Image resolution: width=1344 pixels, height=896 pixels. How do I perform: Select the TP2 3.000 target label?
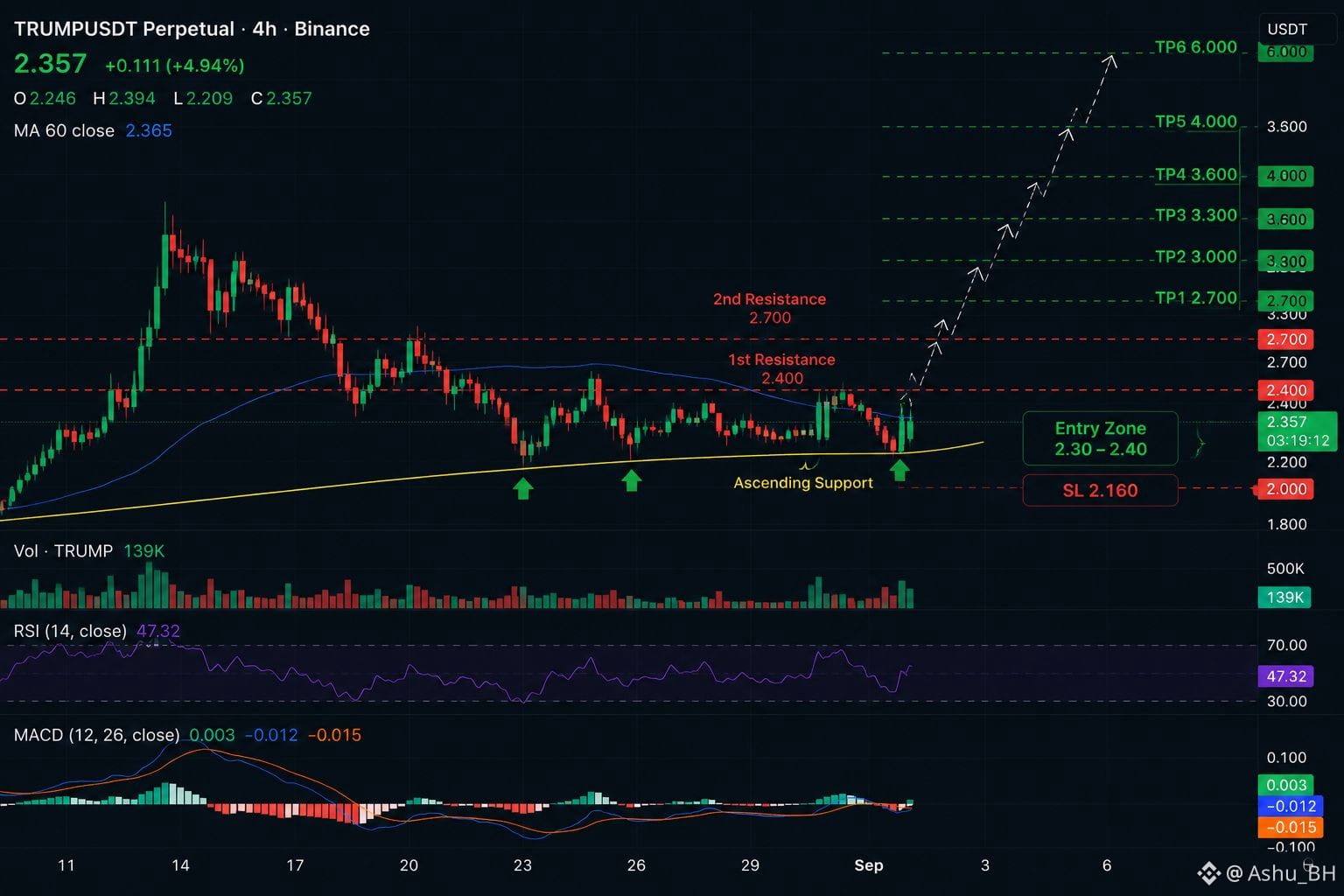(x=1196, y=256)
